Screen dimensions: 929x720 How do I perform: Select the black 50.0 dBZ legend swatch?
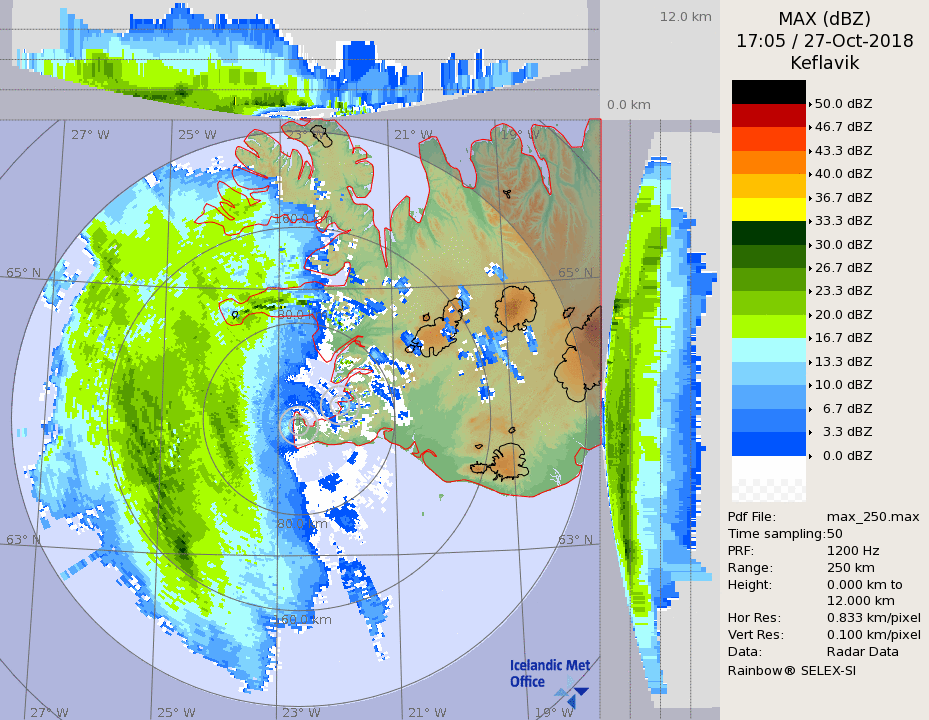pos(768,92)
